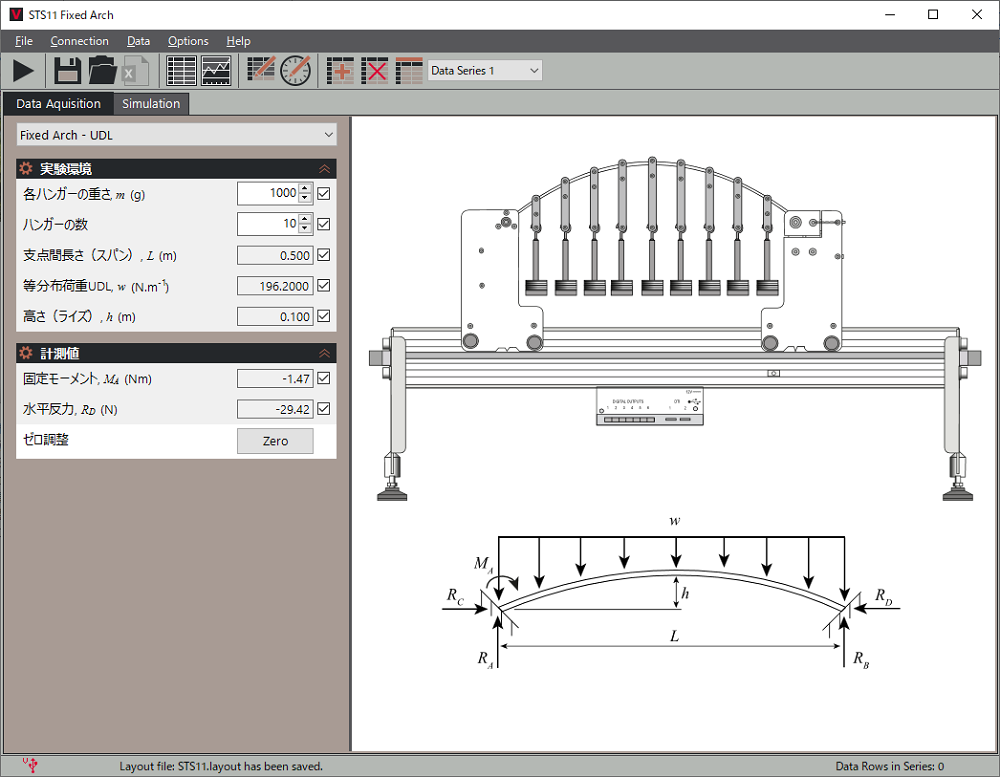Click the 高さ (ライズ) label

click(79, 316)
